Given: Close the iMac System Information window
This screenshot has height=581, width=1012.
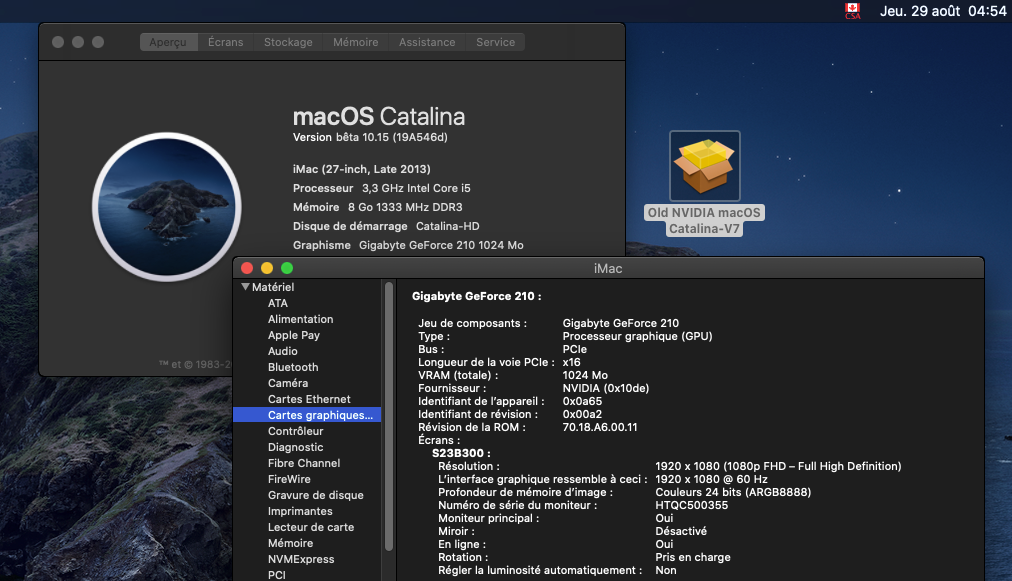Looking at the screenshot, I should pyautogui.click(x=247, y=268).
